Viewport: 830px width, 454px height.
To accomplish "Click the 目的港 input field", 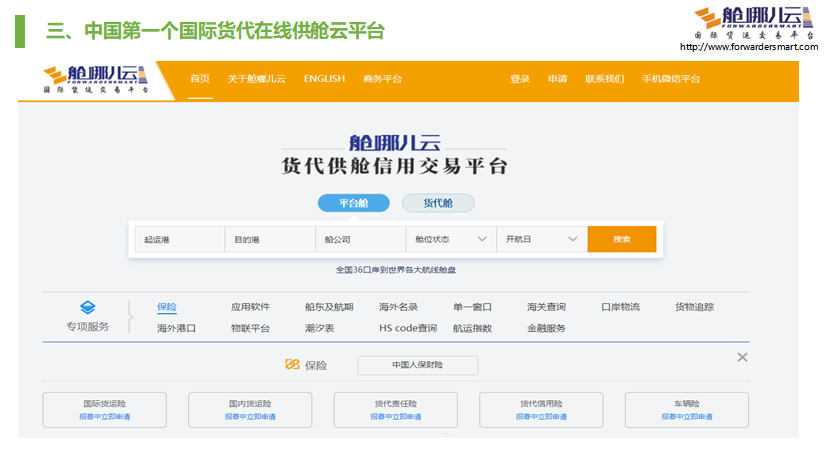I will point(270,239).
